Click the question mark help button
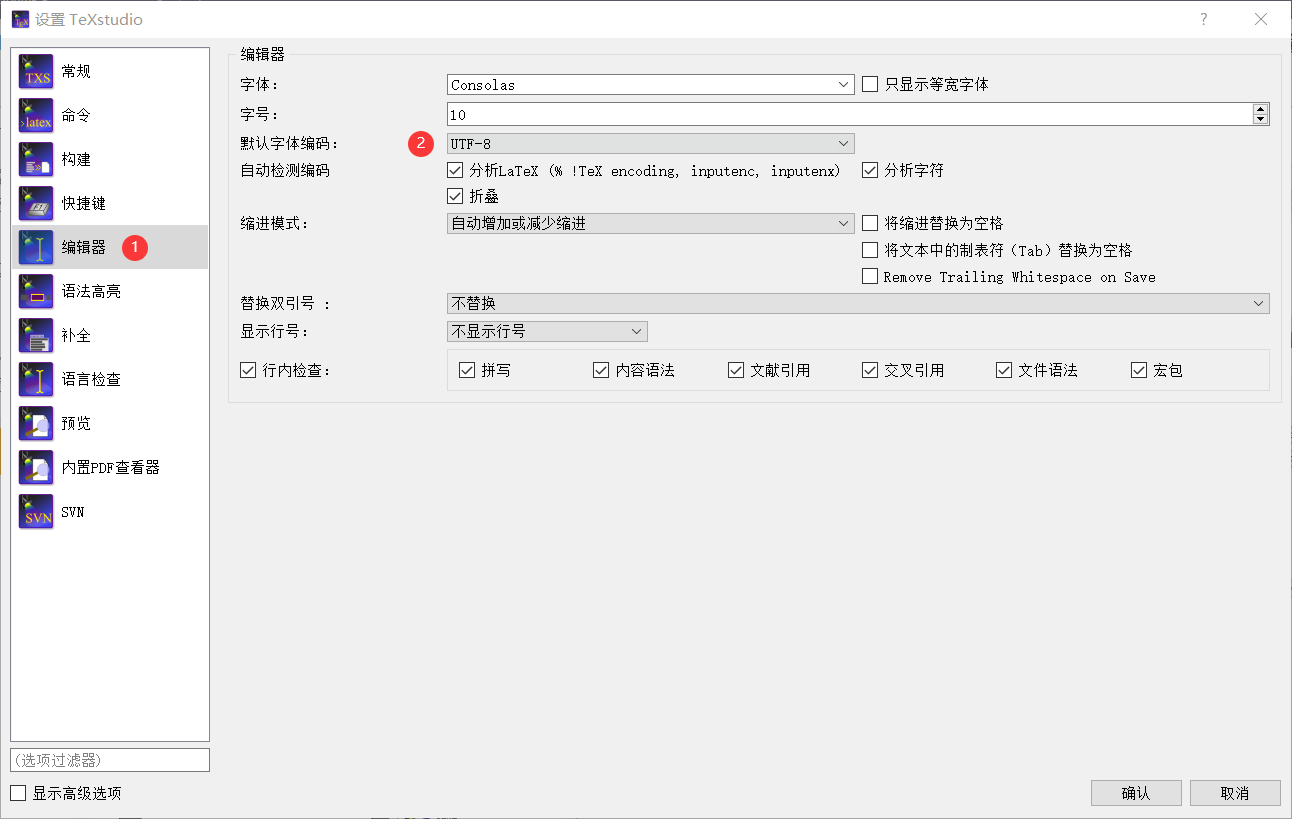 tap(1204, 19)
